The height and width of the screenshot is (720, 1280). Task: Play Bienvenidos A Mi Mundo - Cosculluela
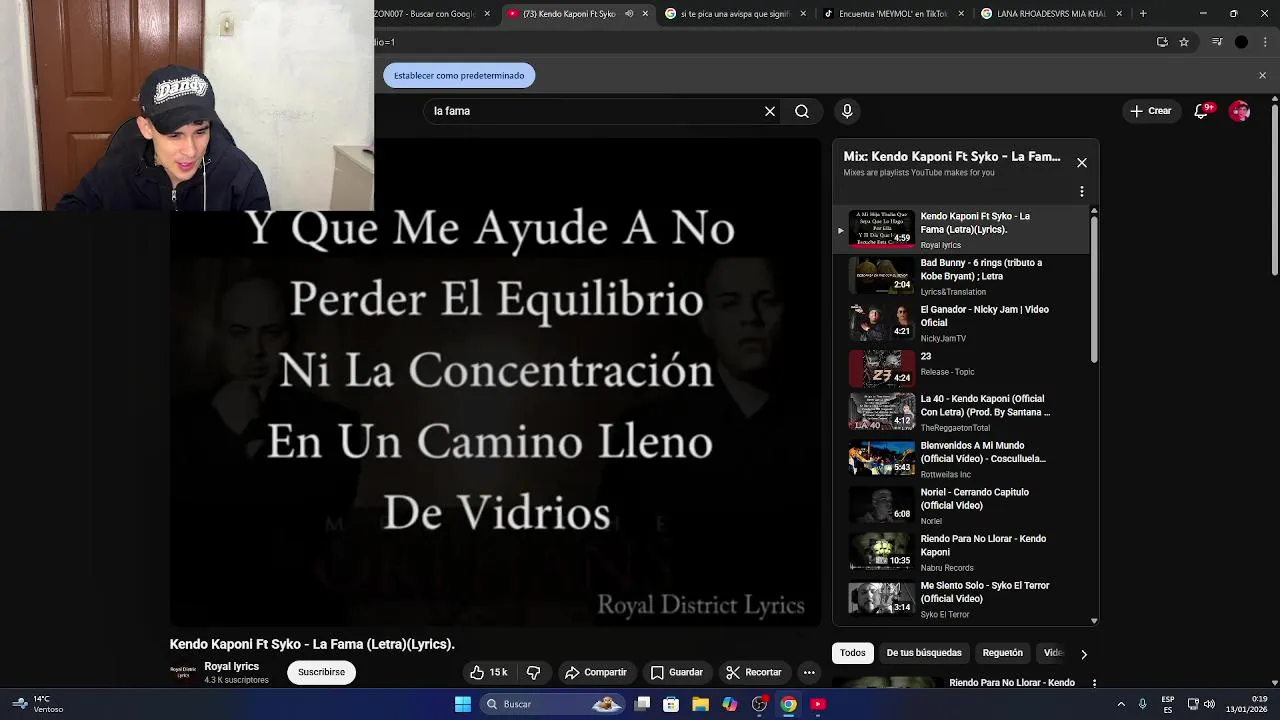click(960, 459)
